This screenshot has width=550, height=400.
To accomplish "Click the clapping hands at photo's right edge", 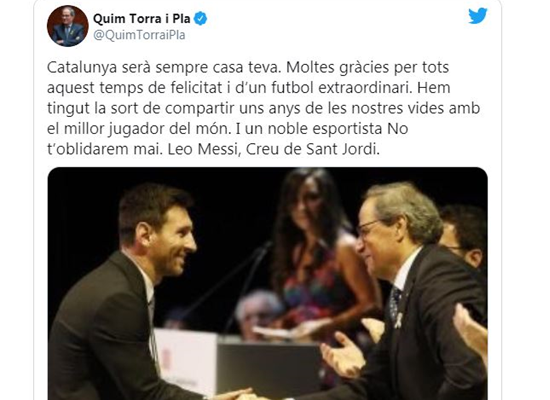I will pyautogui.click(x=470, y=332).
